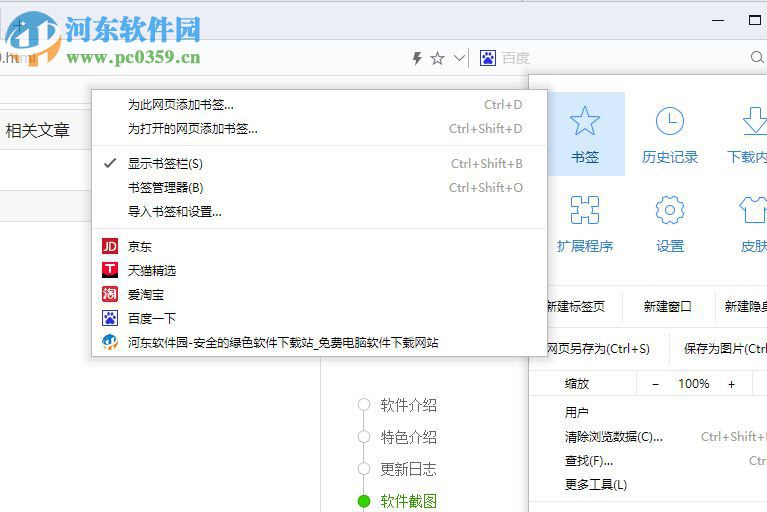Open the 爱淘宝 bookmark

point(319,294)
